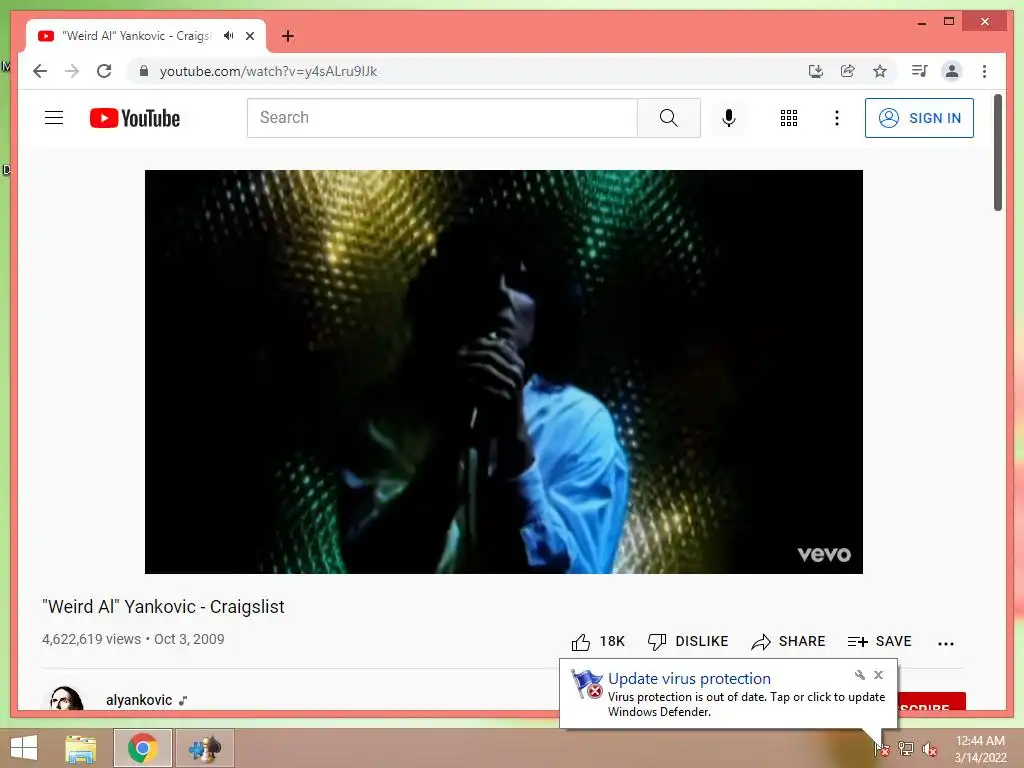The image size is (1024, 768).
Task: Click the URL in the address bar
Action: point(268,71)
